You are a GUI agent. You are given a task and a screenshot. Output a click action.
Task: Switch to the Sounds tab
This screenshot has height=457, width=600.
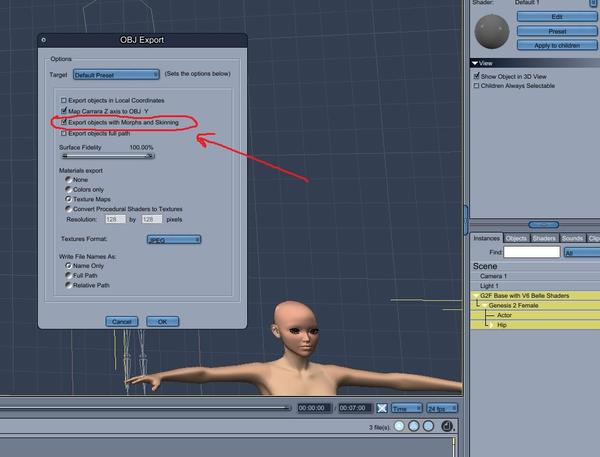coord(572,238)
